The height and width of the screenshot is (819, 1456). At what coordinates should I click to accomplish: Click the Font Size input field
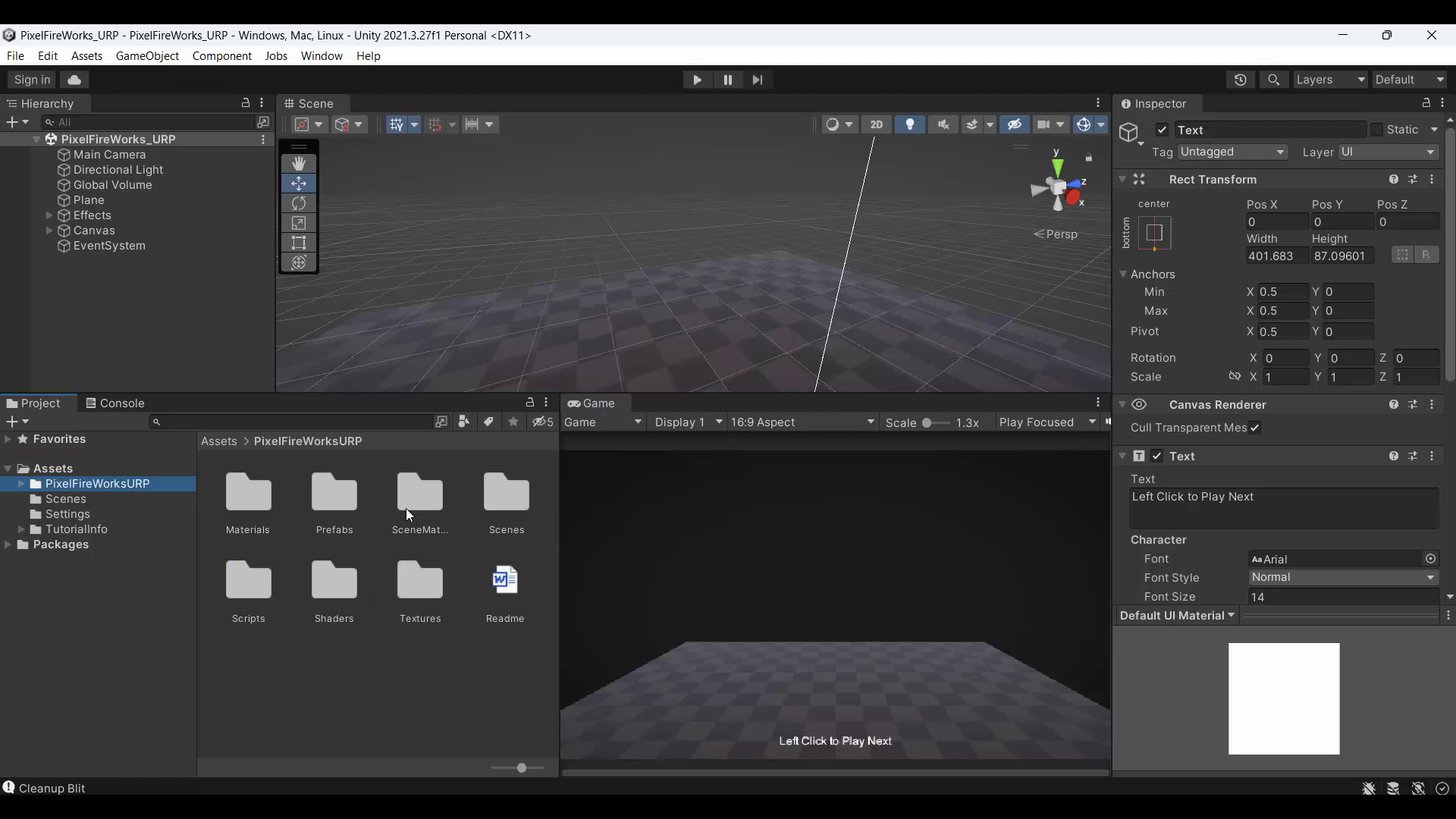click(x=1343, y=597)
